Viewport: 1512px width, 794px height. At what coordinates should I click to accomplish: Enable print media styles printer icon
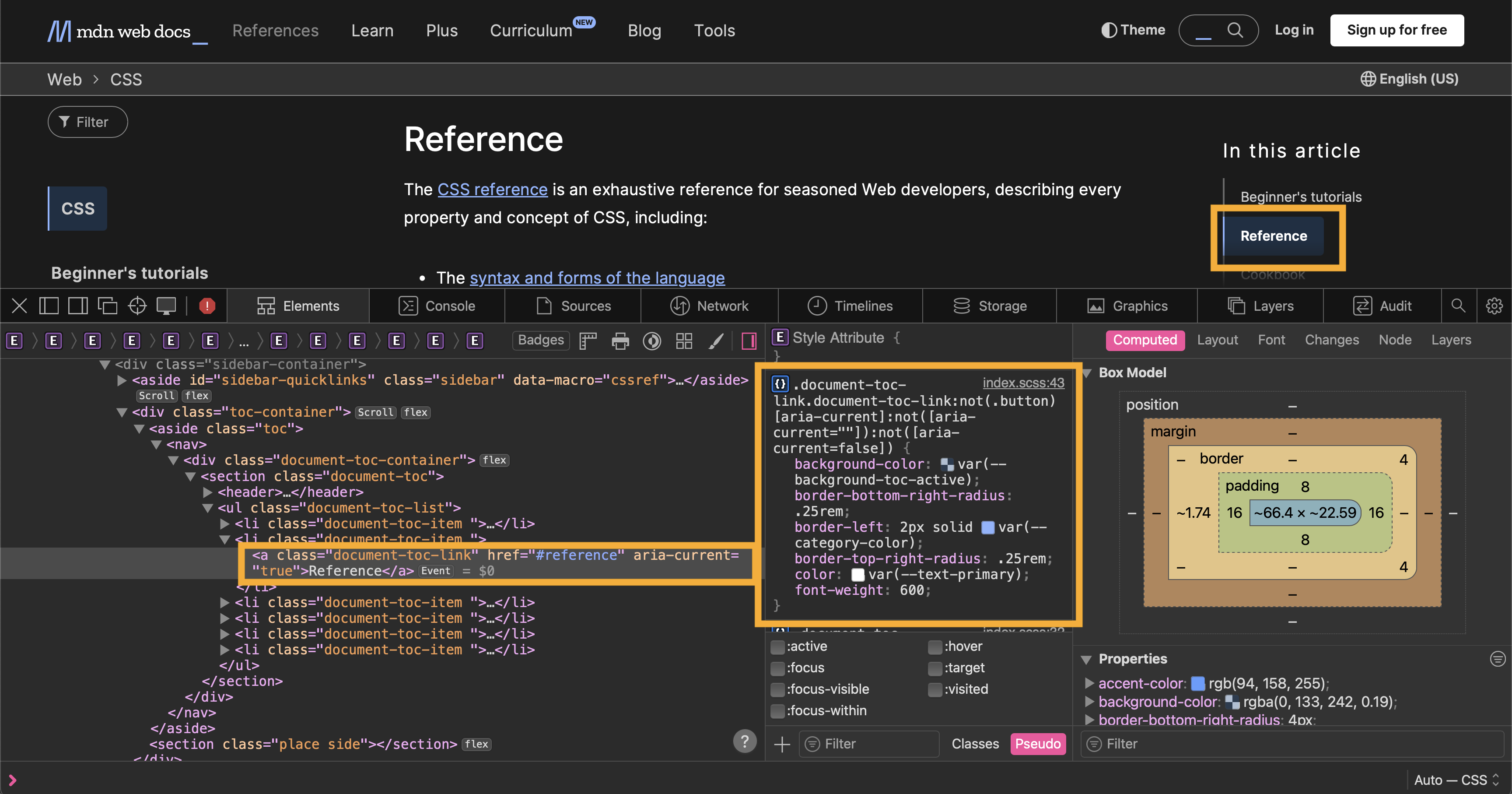tap(620, 341)
